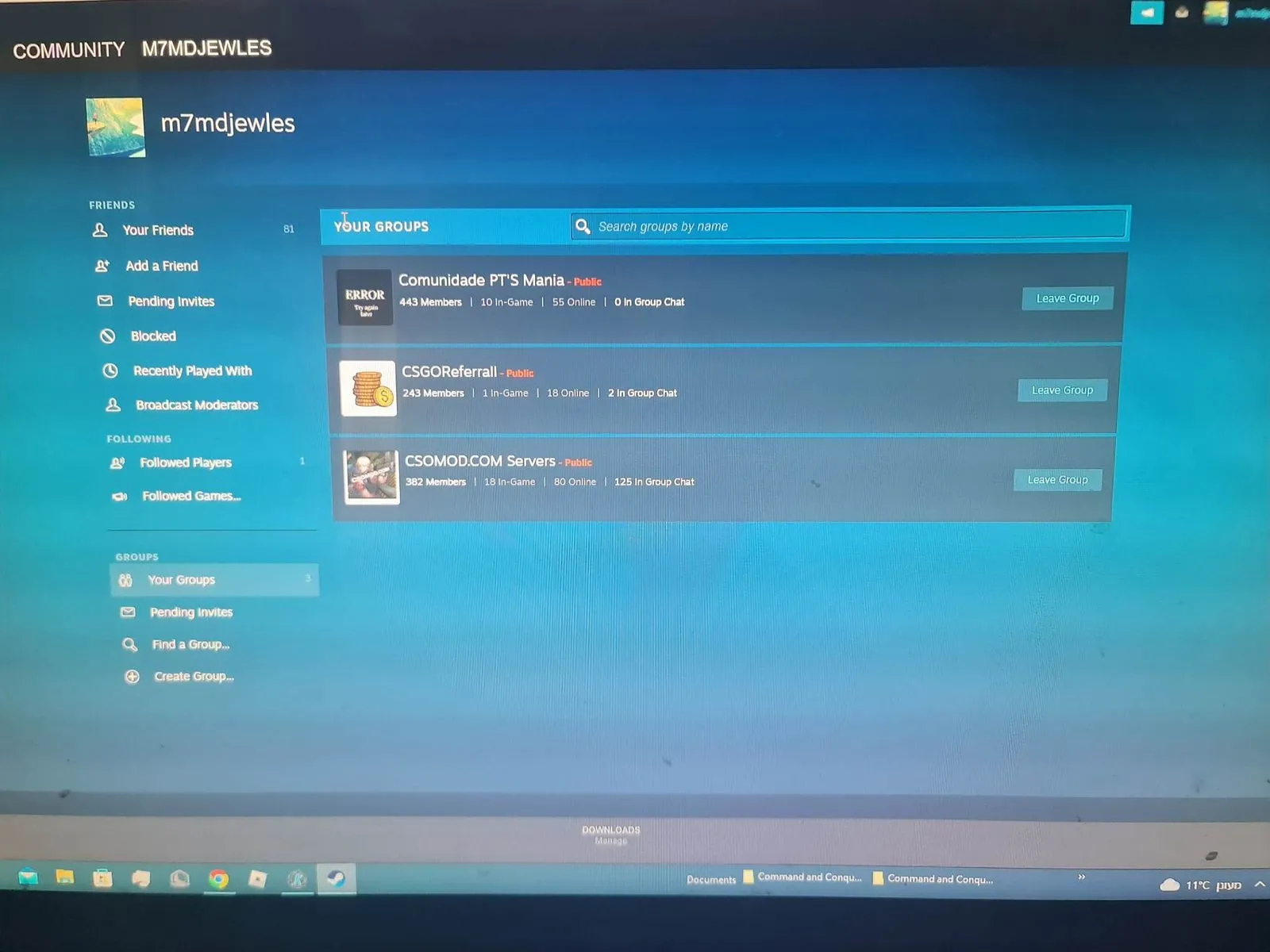Launch Google Chrome from the taskbar
The image size is (1270, 952).
(x=219, y=879)
